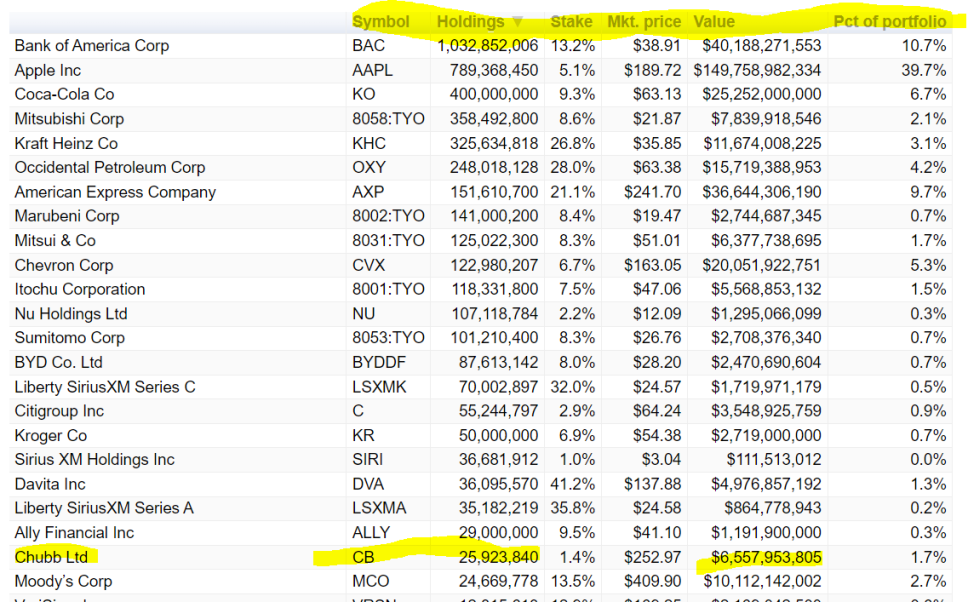968x602 pixels.
Task: Select the highlighted value $6,557,953,805
Action: click(x=766, y=557)
